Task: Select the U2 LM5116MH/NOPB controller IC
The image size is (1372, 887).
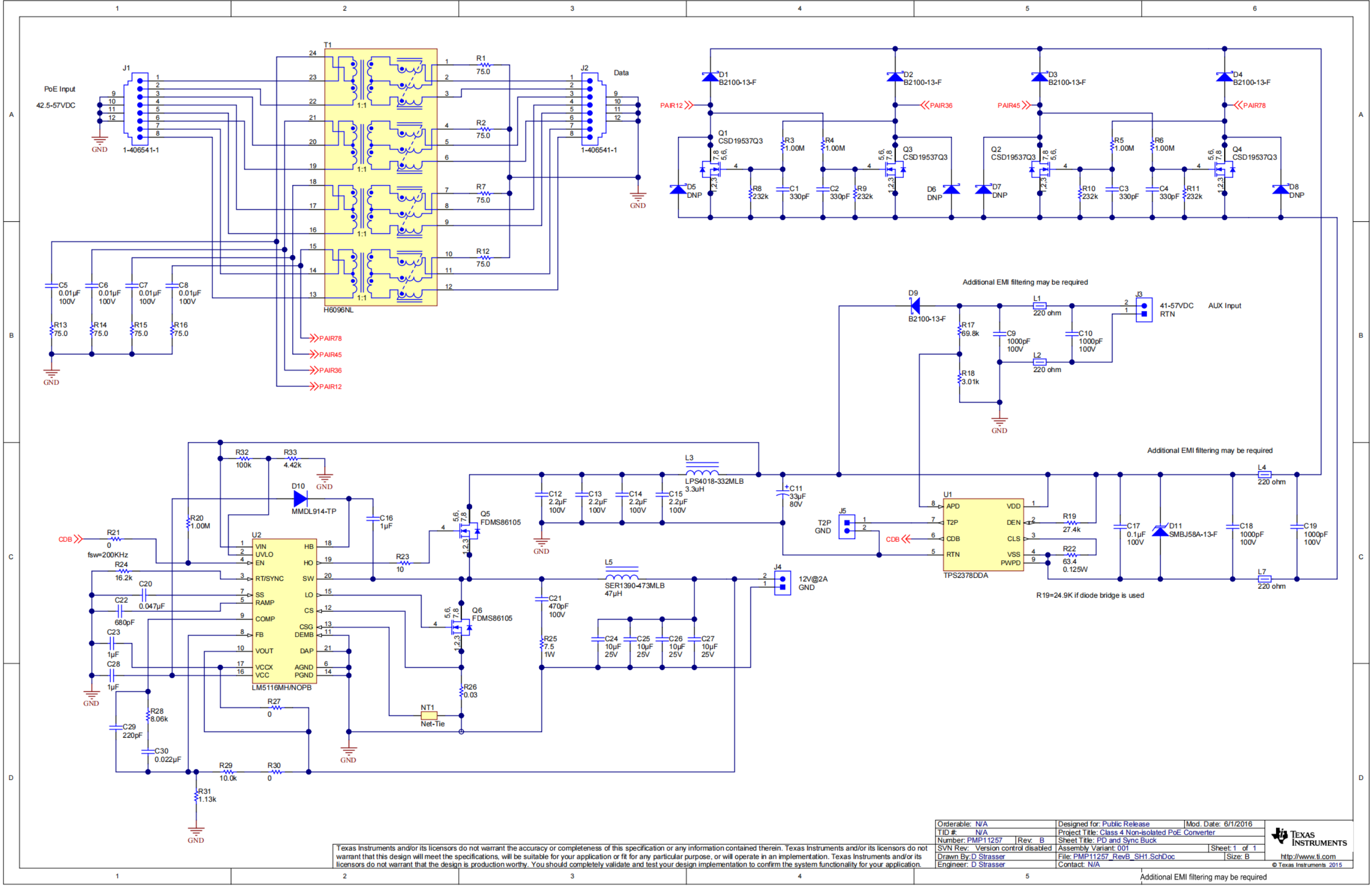Action: pyautogui.click(x=285, y=611)
